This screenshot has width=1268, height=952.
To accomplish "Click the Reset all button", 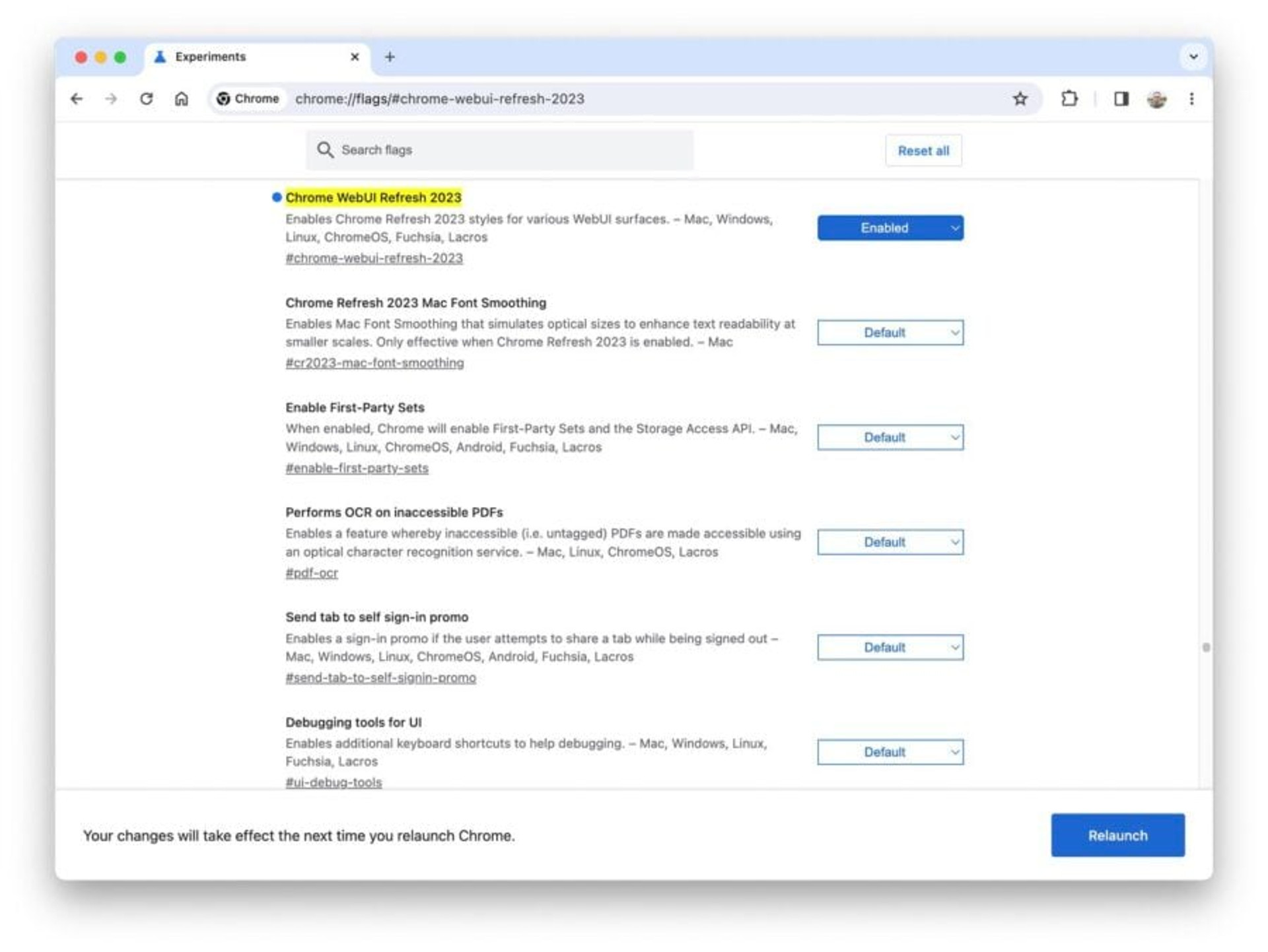I will pos(923,151).
